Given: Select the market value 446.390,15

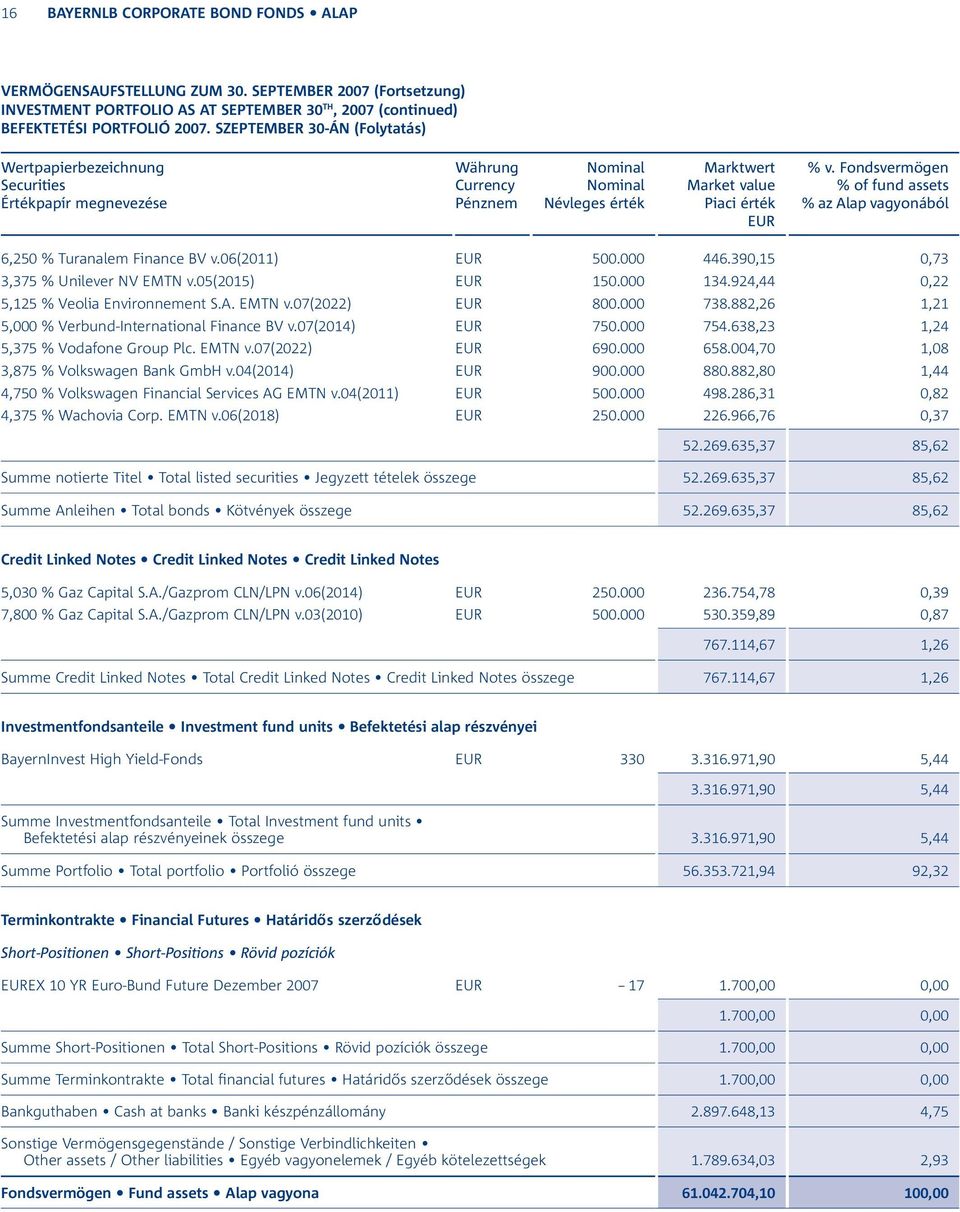Looking at the screenshot, I should 738,259.
